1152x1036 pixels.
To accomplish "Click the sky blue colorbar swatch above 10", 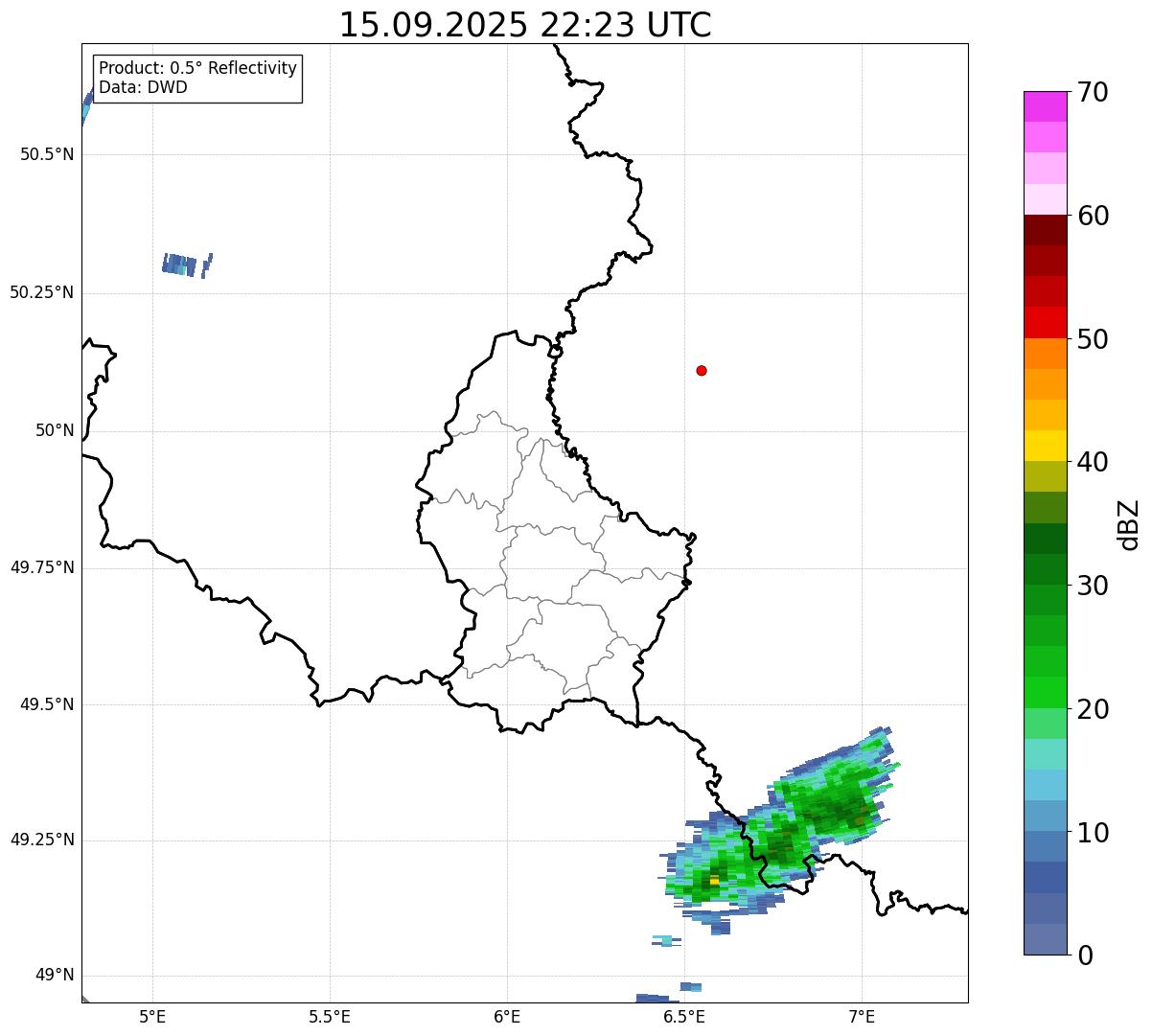I will click(x=1046, y=785).
